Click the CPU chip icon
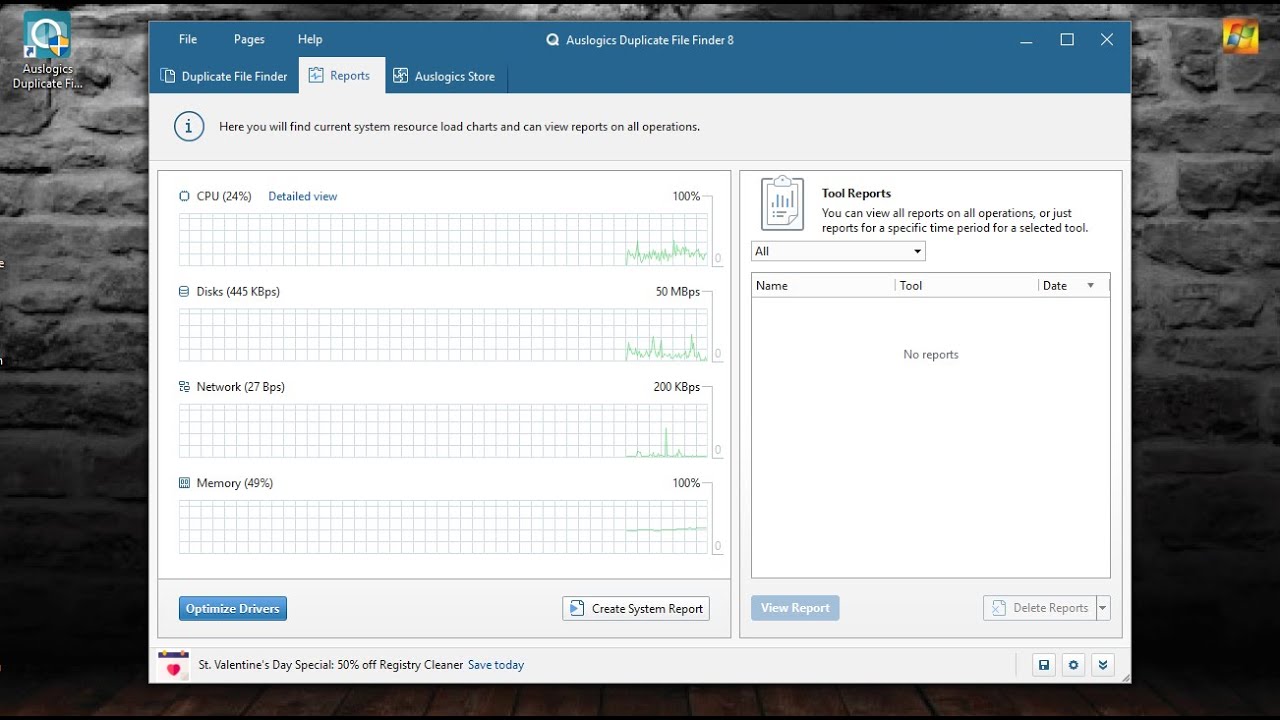This screenshot has height=720, width=1280. (184, 196)
